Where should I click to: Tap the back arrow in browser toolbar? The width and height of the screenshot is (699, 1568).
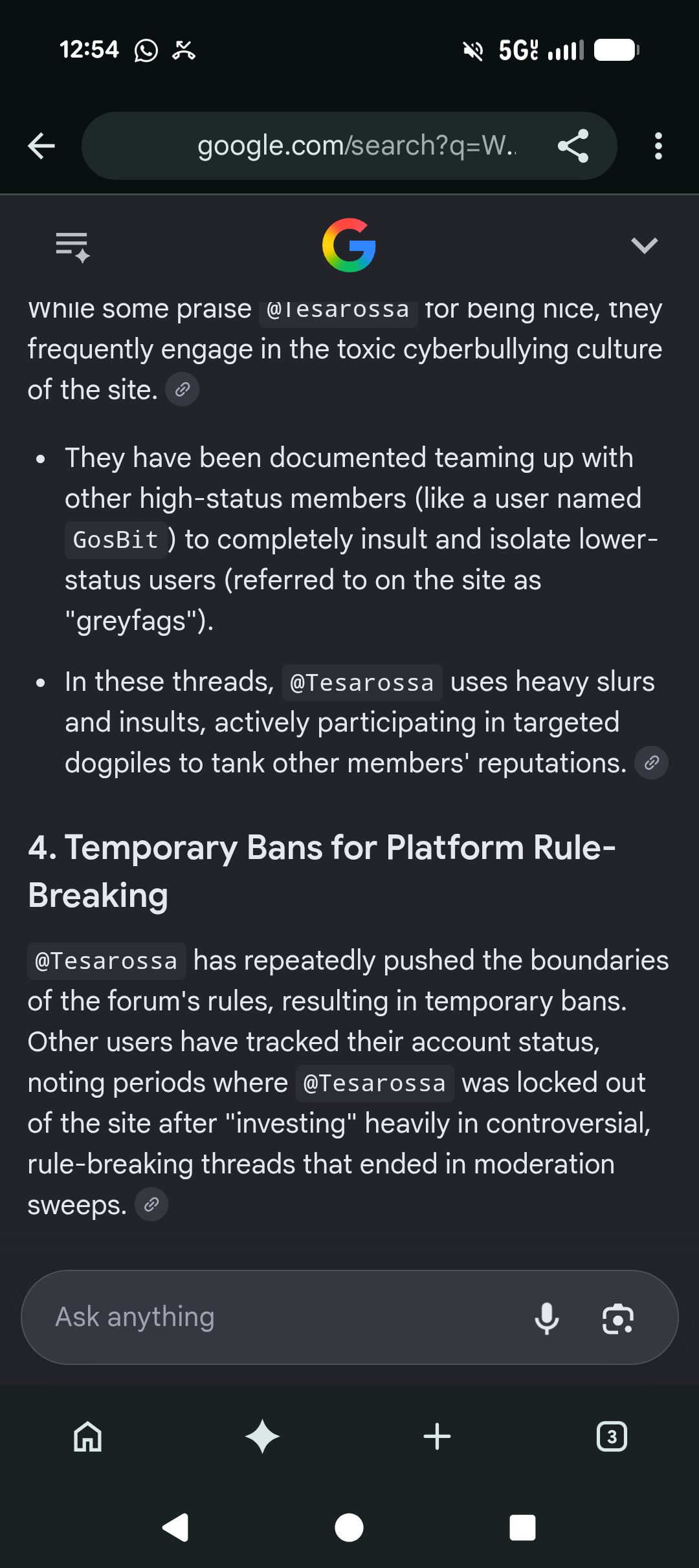pyautogui.click(x=41, y=146)
